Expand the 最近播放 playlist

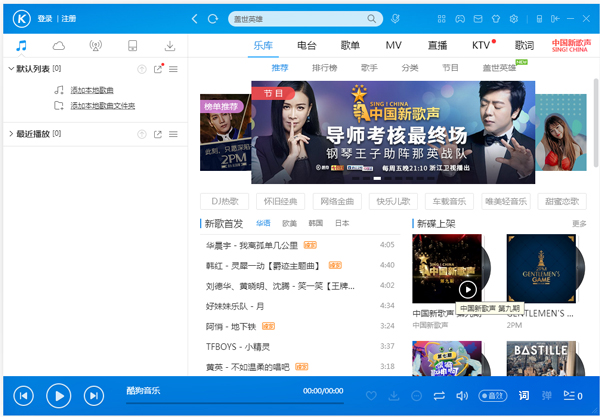[11, 134]
